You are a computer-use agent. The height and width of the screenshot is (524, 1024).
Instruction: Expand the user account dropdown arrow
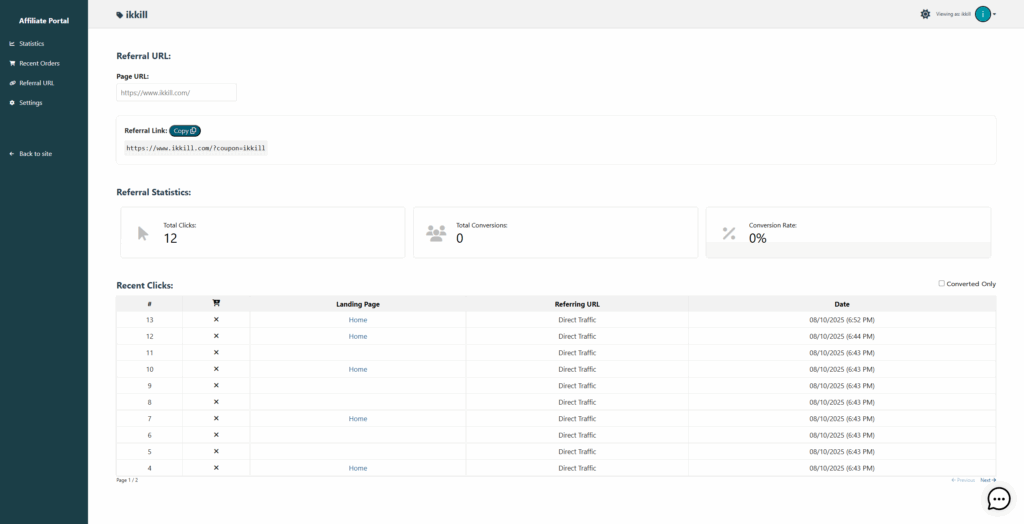tap(995, 15)
